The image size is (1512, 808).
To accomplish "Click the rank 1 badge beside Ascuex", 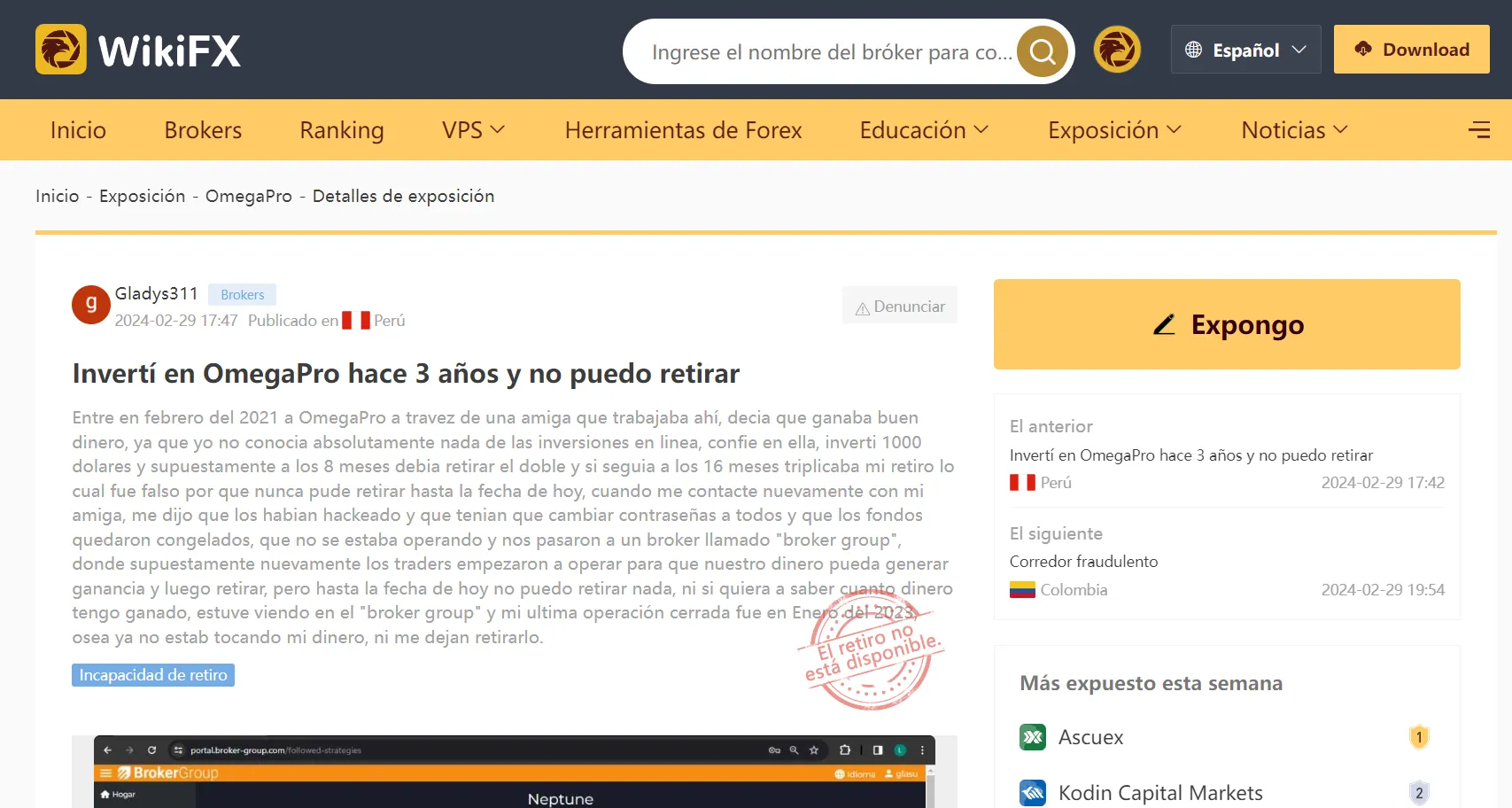I will [x=1419, y=737].
